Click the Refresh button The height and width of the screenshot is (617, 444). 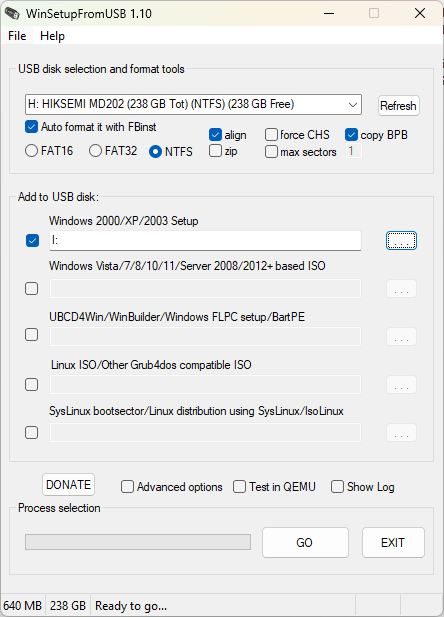(398, 105)
